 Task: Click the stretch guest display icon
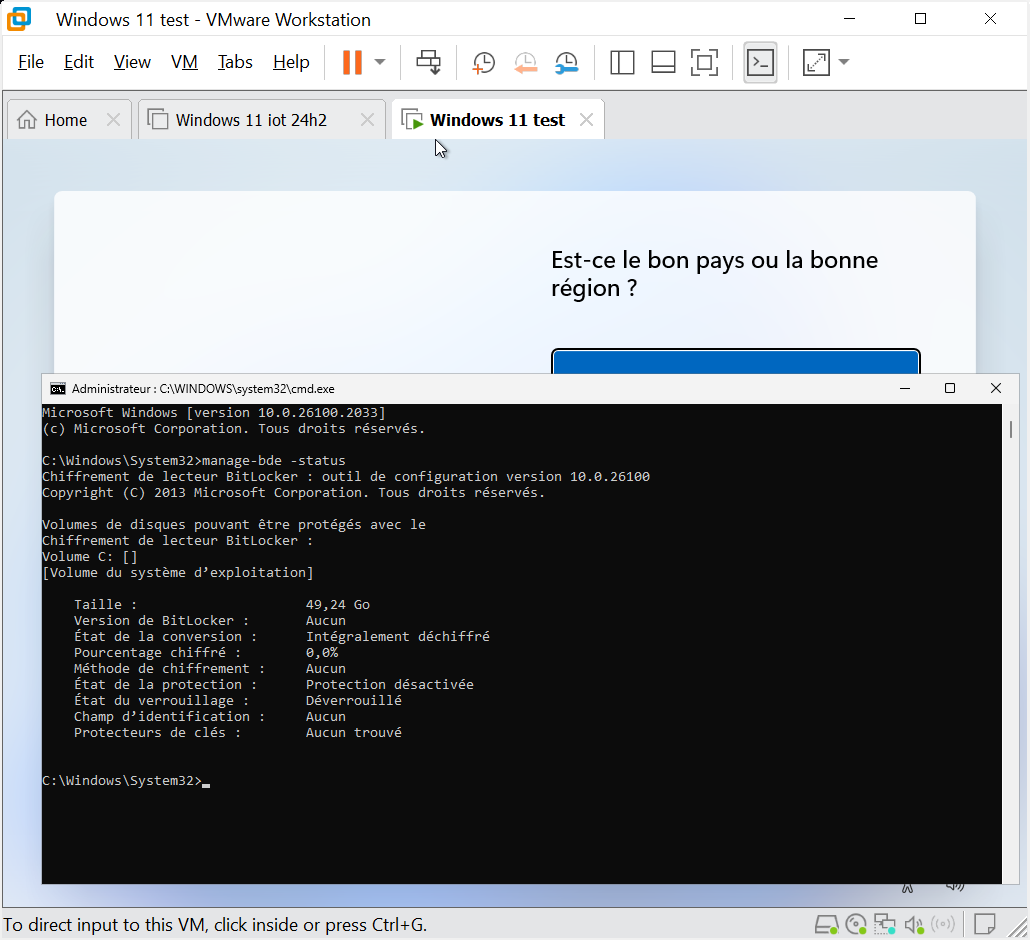click(x=817, y=62)
